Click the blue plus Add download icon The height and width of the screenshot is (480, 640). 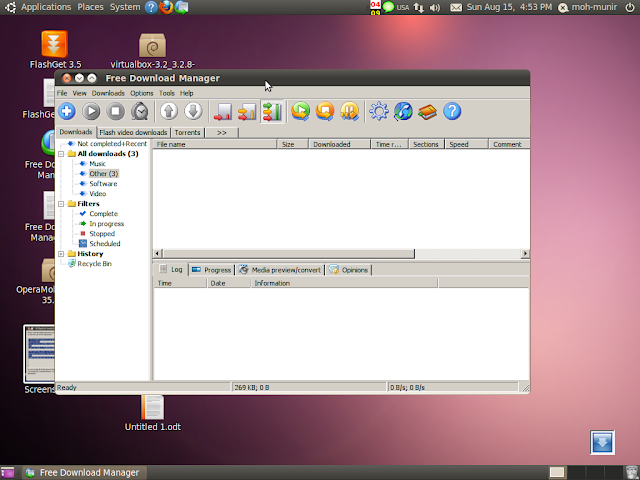click(67, 112)
